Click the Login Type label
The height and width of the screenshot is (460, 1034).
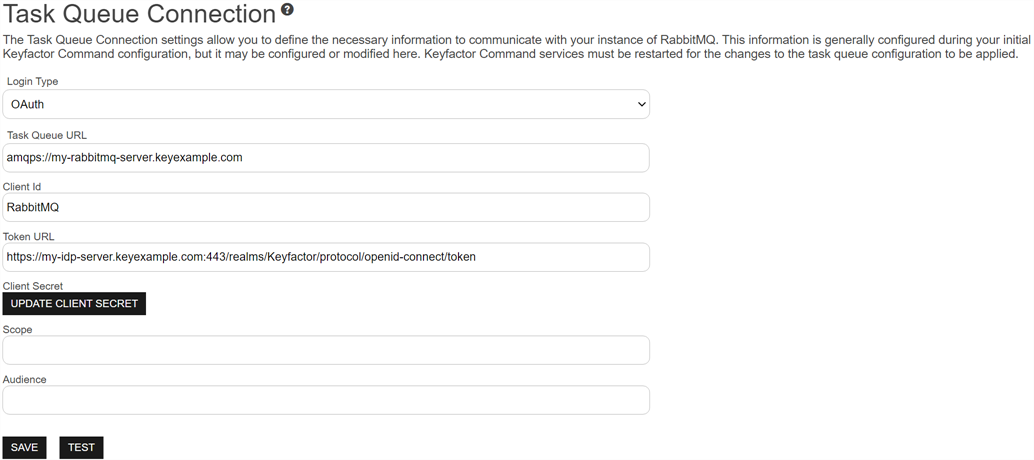click(32, 81)
